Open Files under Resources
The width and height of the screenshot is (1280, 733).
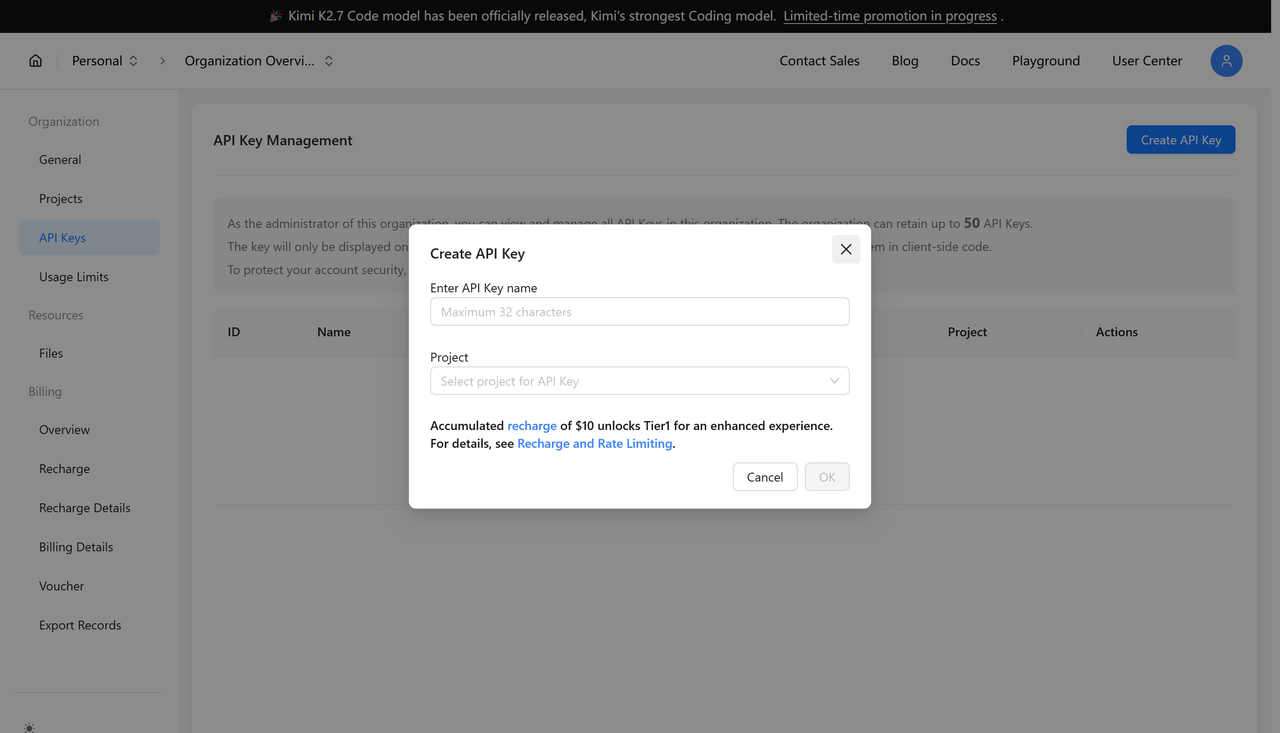point(89,353)
